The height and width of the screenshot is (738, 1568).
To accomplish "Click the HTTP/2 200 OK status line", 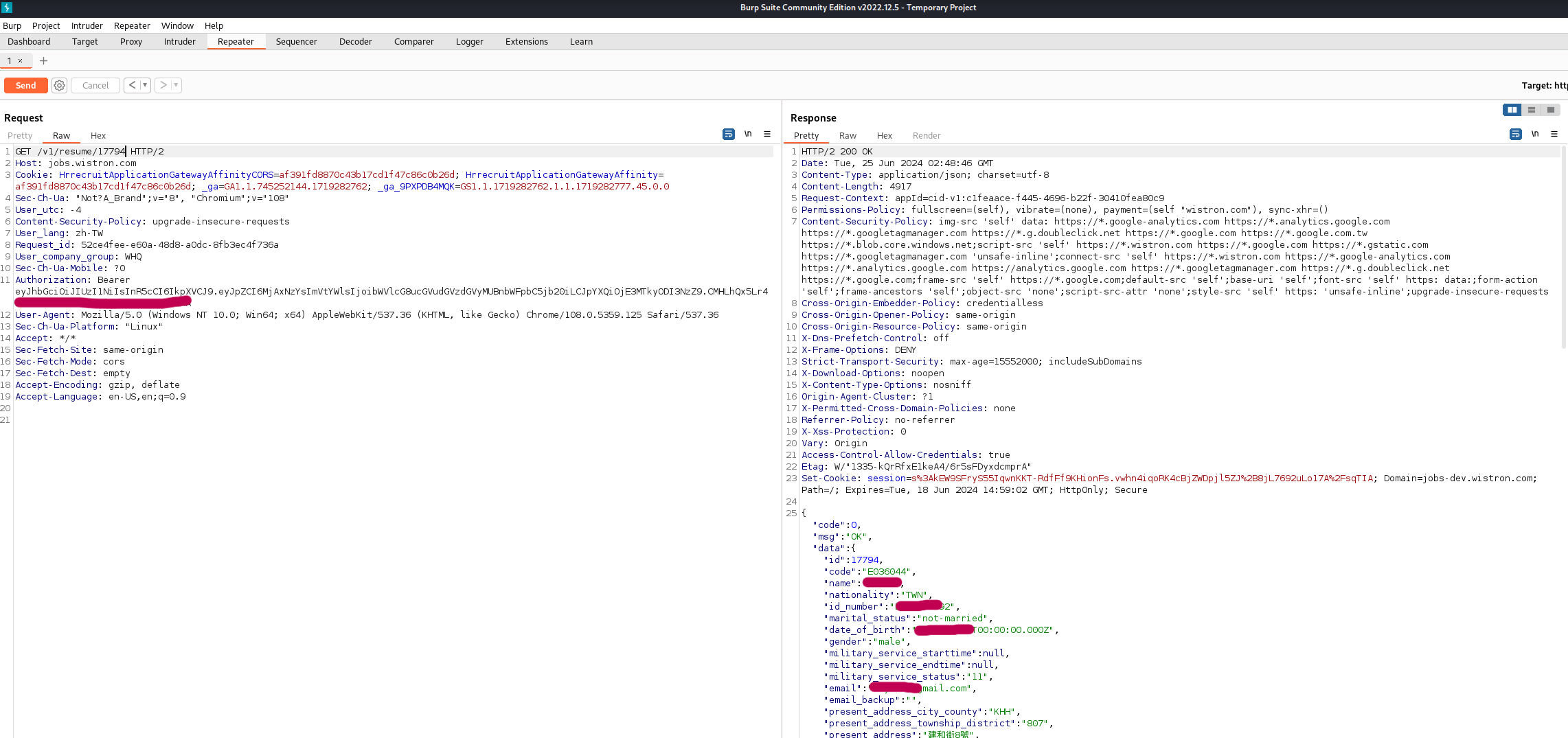I will tap(837, 151).
